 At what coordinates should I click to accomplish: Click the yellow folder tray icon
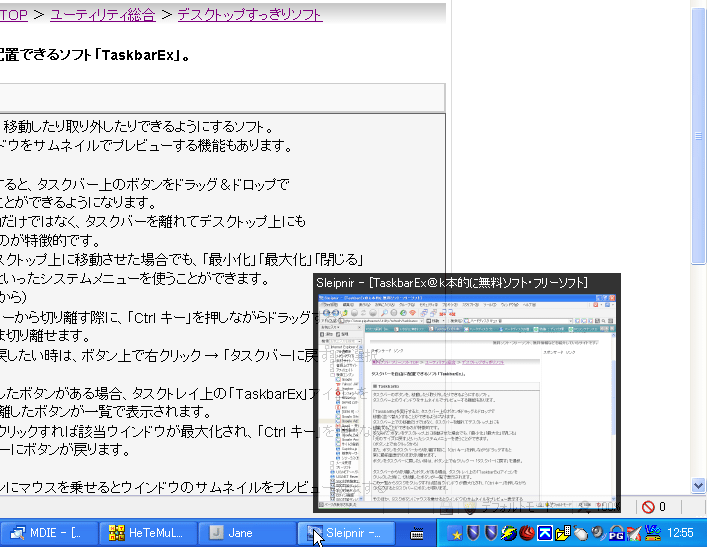coord(563,533)
